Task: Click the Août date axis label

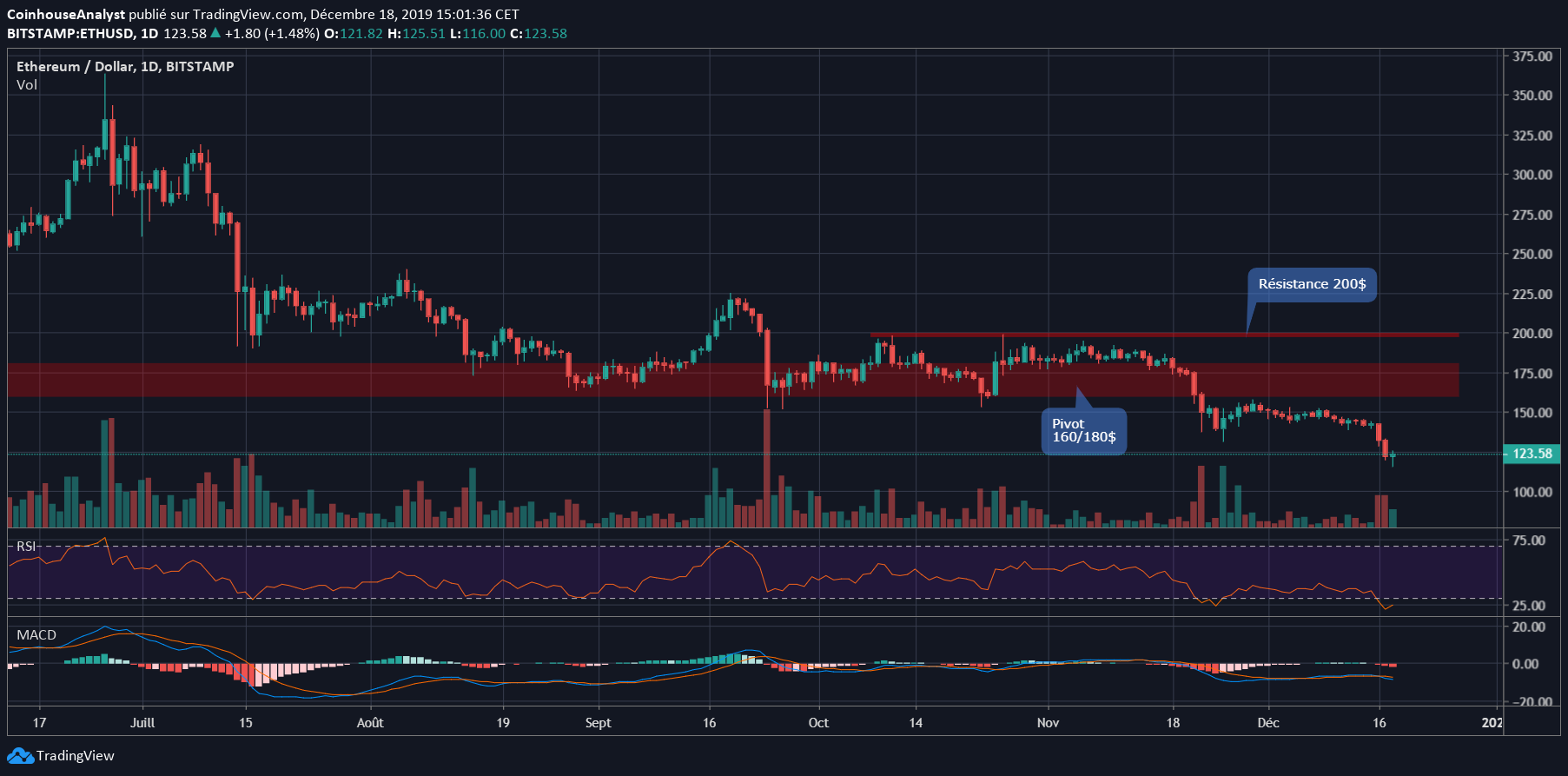Action: tap(370, 723)
